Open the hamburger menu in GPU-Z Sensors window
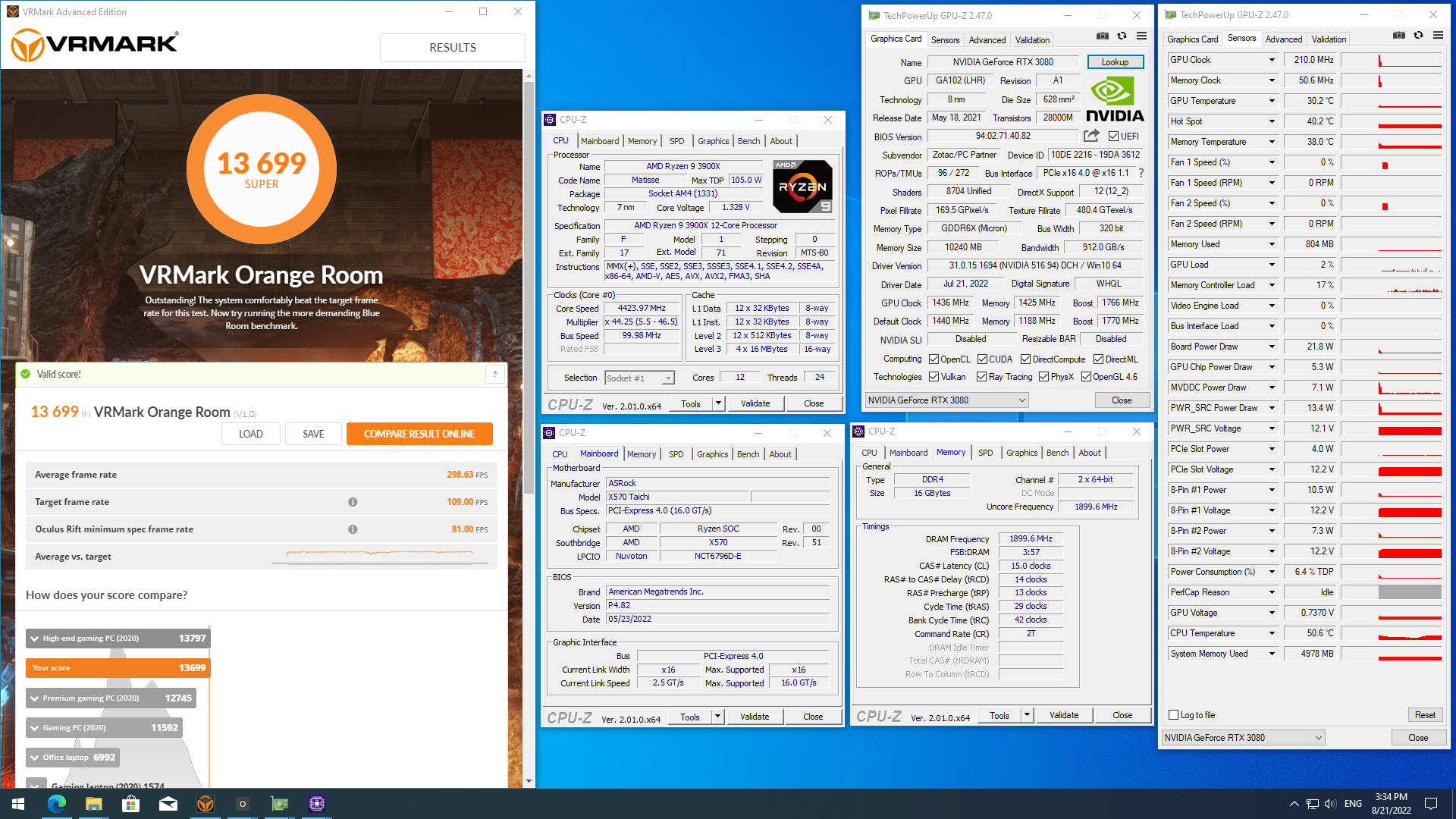The image size is (1456, 819). [x=1438, y=36]
